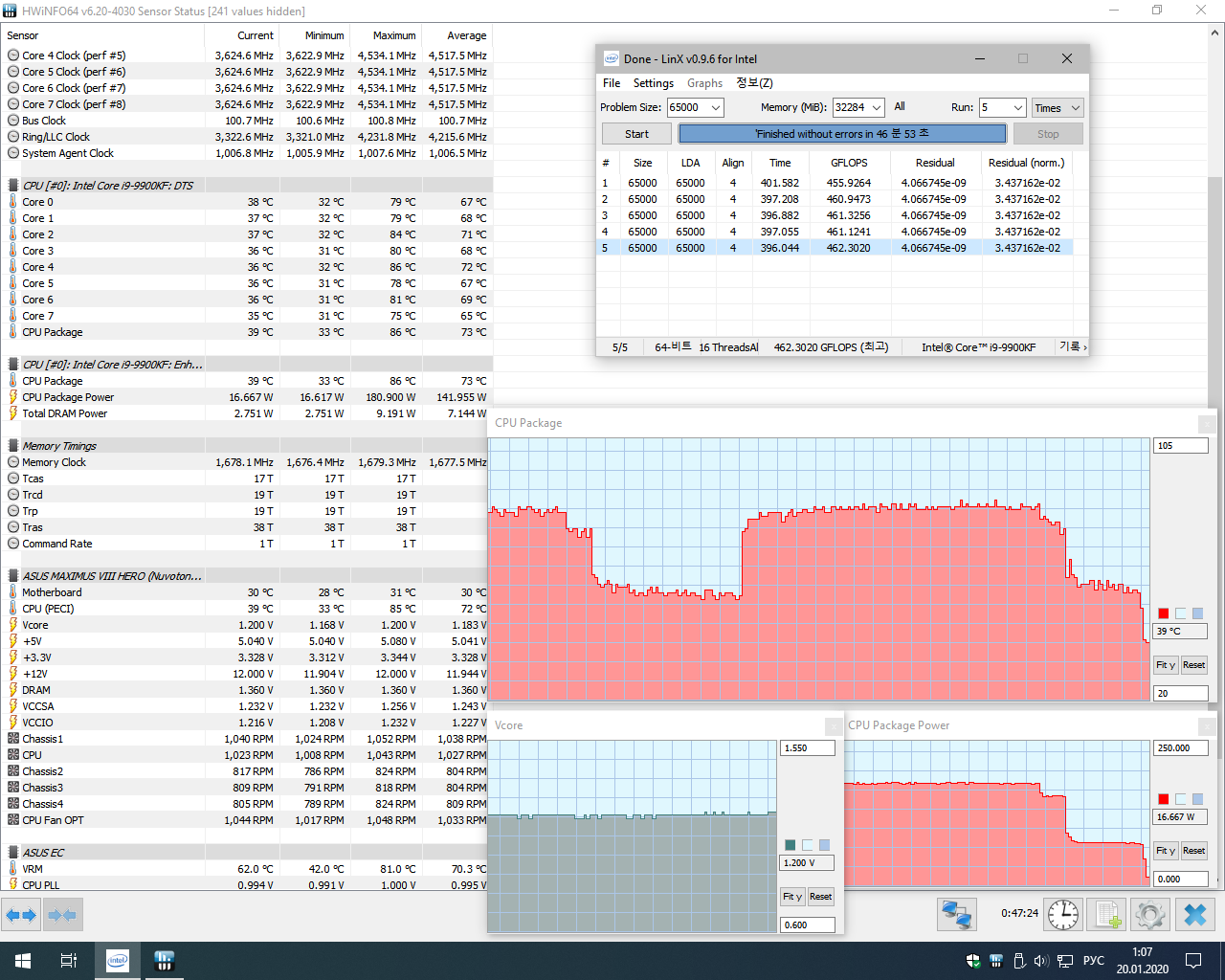Screen dimensions: 1225x980
Task: Open the network tray icon
Action: tap(1064, 961)
